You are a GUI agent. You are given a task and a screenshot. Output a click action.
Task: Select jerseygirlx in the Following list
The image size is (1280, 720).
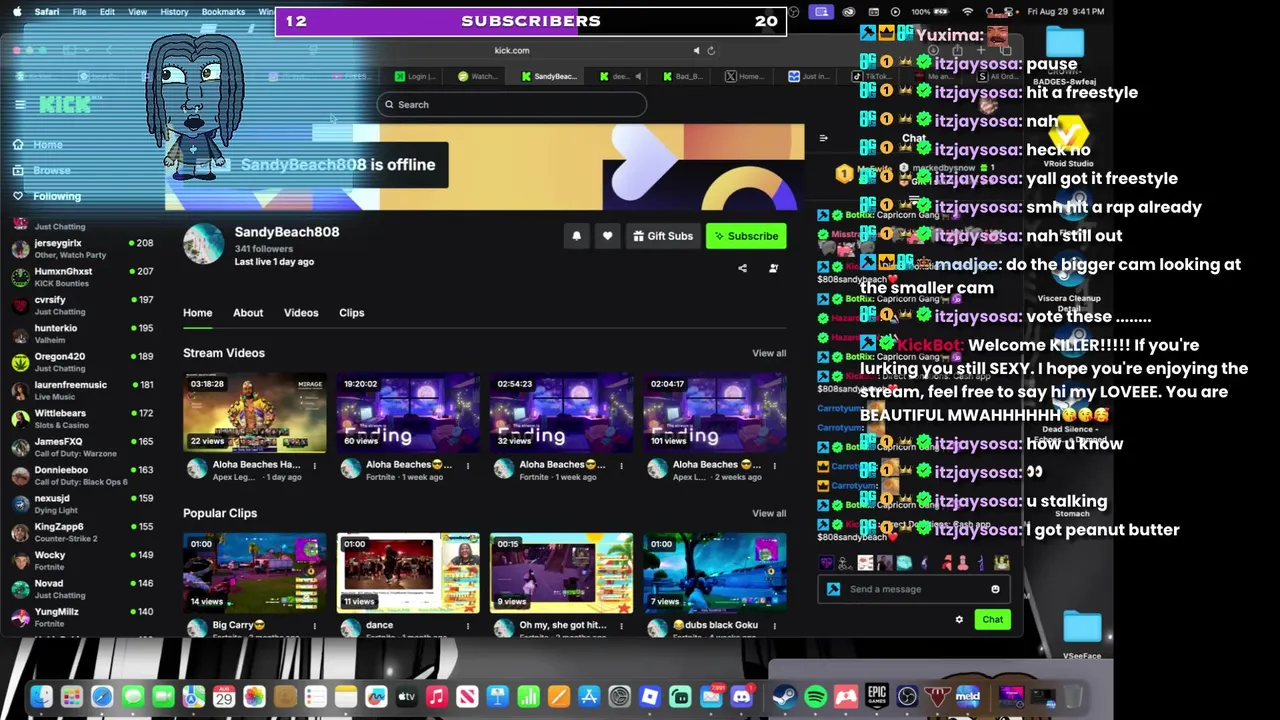(x=80, y=248)
